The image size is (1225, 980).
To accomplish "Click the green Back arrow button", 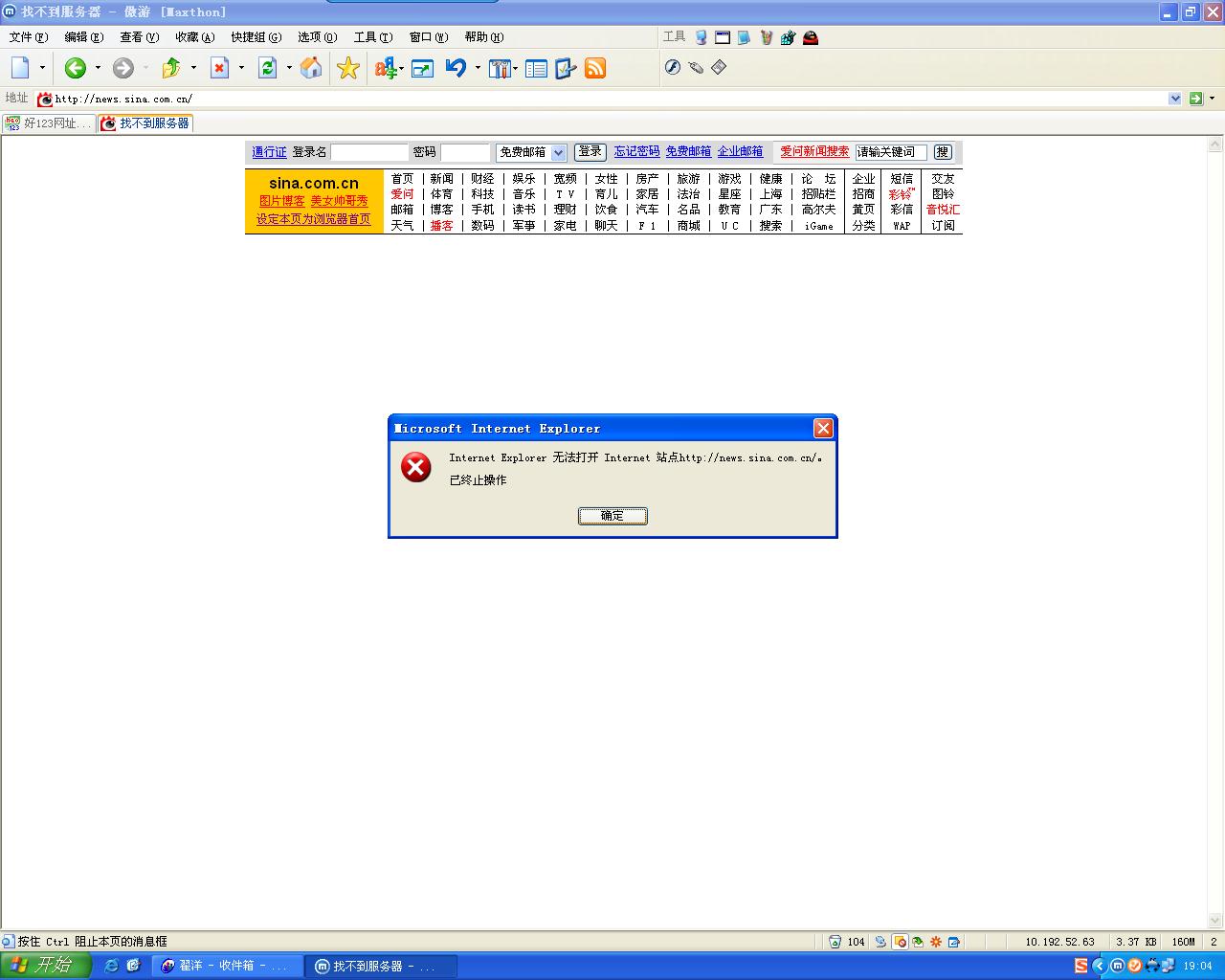I will pyautogui.click(x=76, y=68).
